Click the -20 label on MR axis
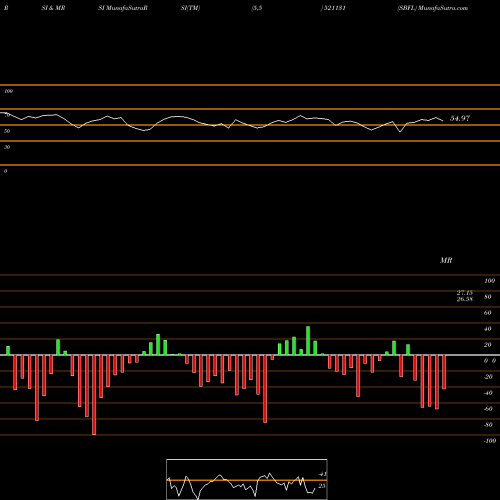Viewport: 500px width, 500px height. pos(488,376)
